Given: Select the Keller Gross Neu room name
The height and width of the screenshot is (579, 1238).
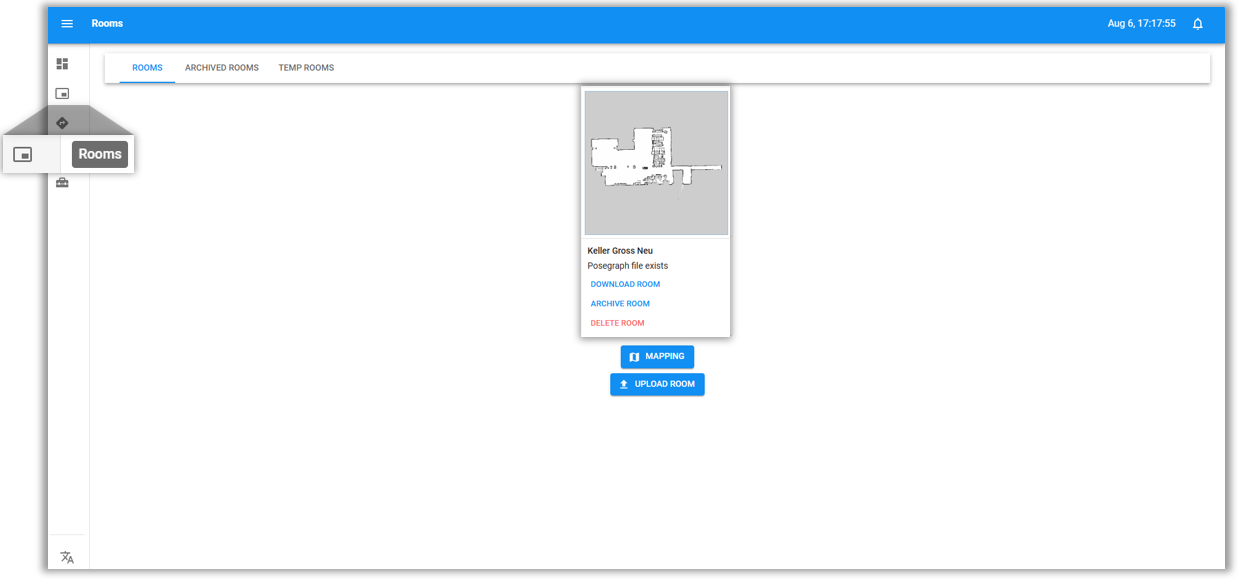Looking at the screenshot, I should [620, 251].
